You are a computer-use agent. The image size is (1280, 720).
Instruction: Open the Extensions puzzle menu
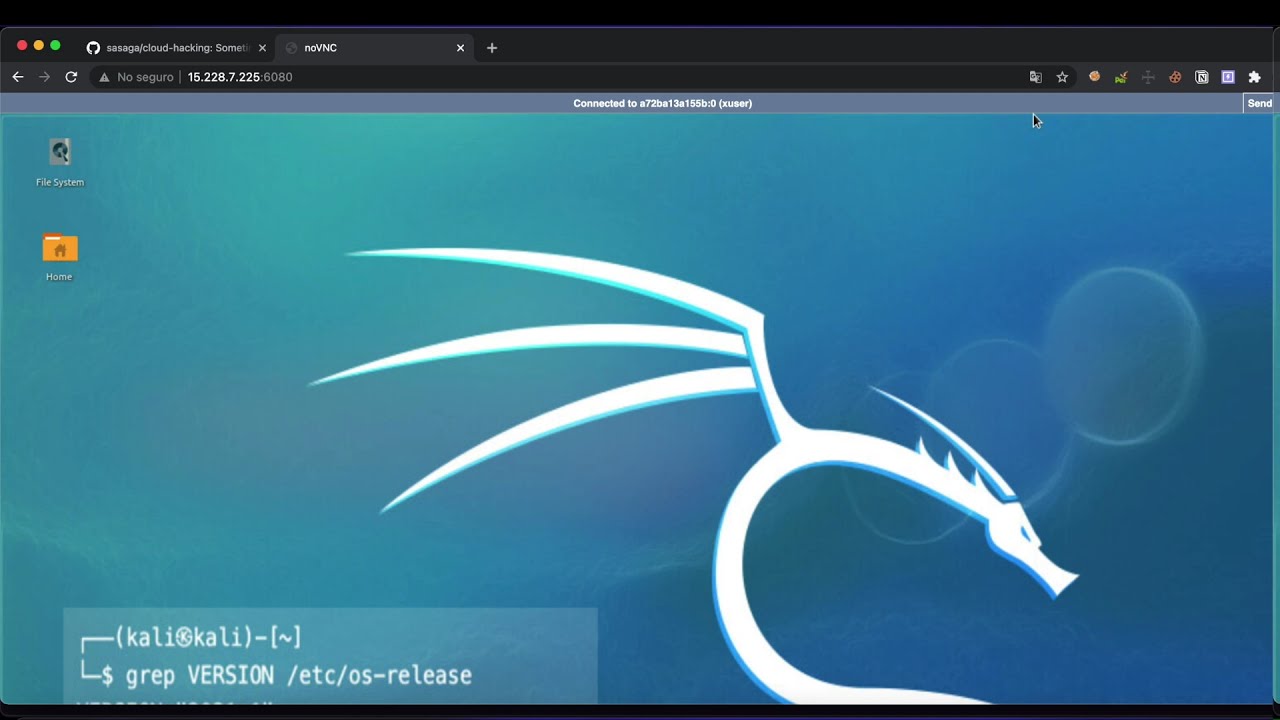pyautogui.click(x=1255, y=77)
